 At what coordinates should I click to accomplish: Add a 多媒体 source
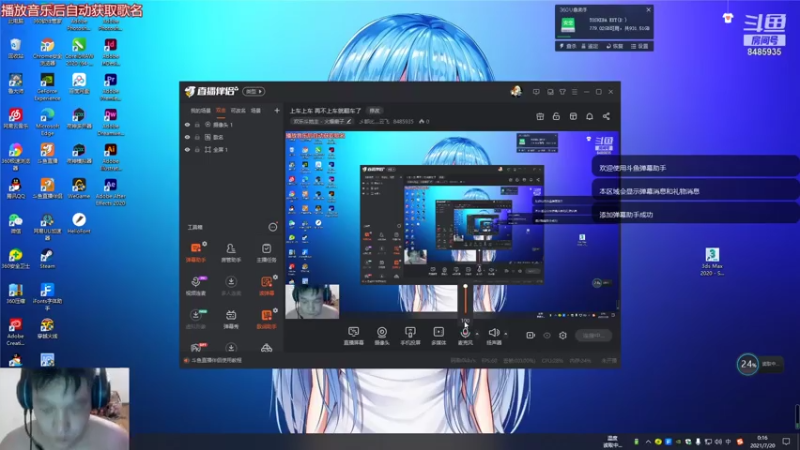(439, 336)
